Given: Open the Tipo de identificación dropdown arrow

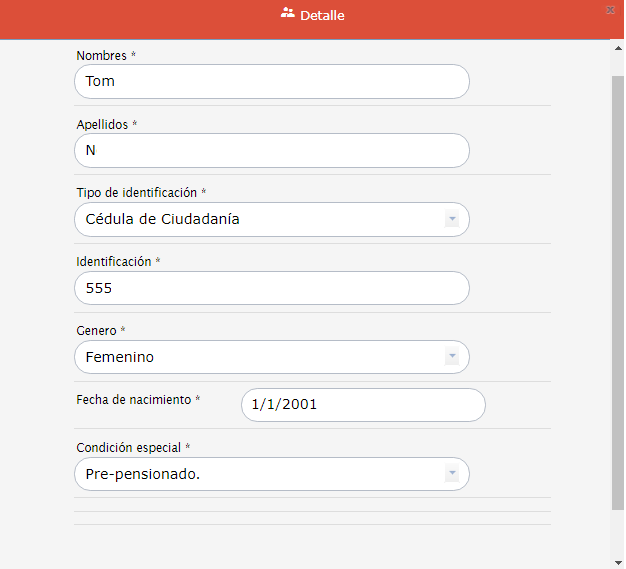Looking at the screenshot, I should click(x=452, y=219).
